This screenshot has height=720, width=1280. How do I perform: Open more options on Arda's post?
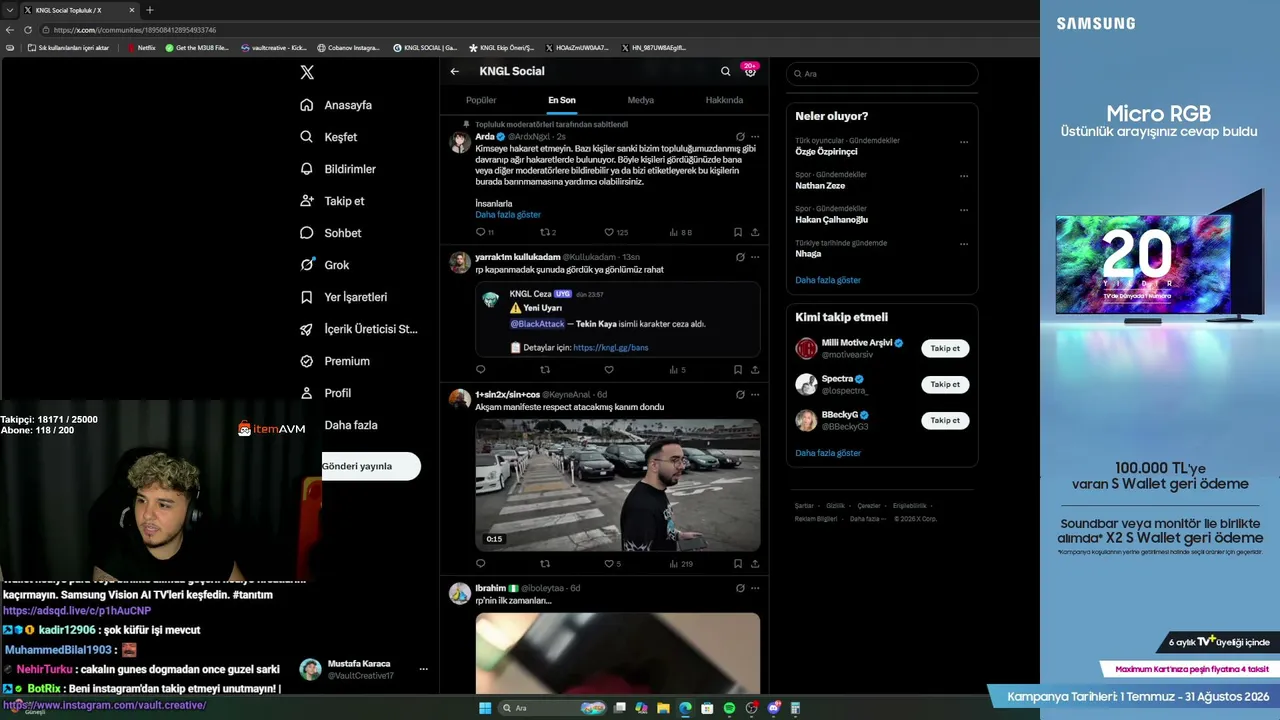point(755,136)
